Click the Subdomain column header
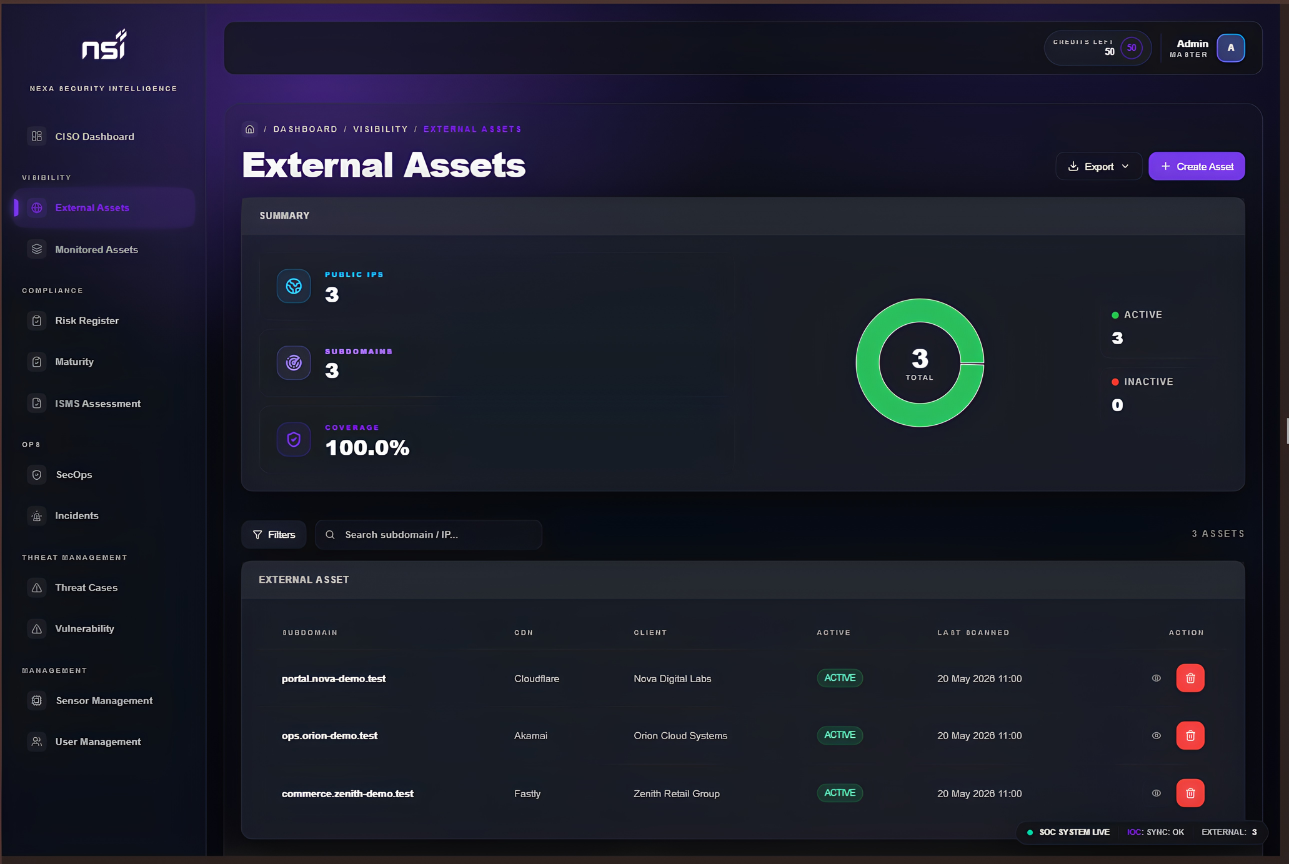Image resolution: width=1289 pixels, height=864 pixels. pos(309,633)
